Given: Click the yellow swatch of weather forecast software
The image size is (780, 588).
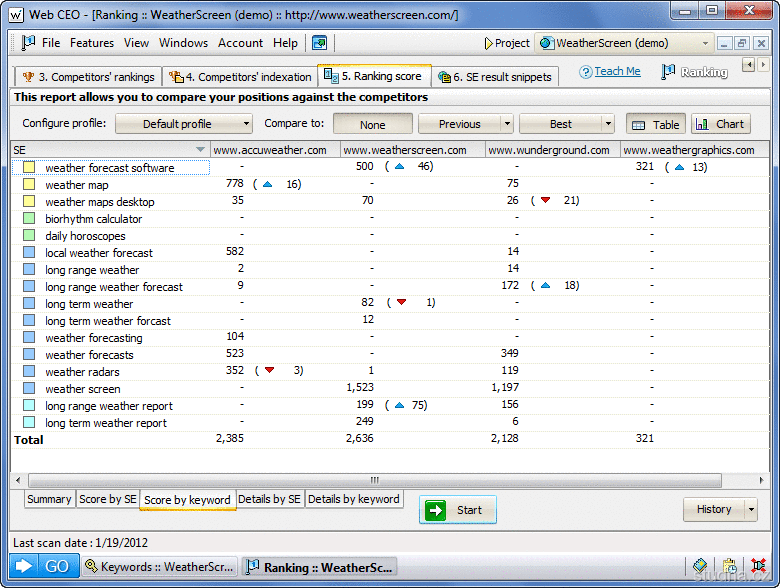Looking at the screenshot, I should click(x=29, y=167).
